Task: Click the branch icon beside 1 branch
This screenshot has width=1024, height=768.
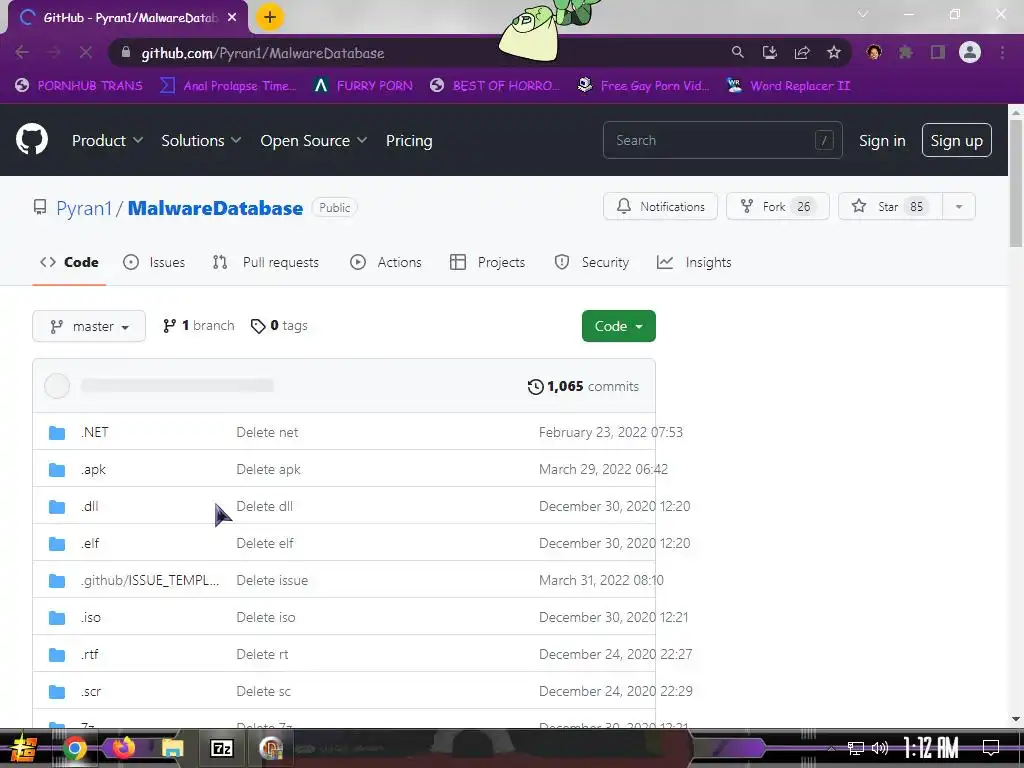Action: coord(170,326)
